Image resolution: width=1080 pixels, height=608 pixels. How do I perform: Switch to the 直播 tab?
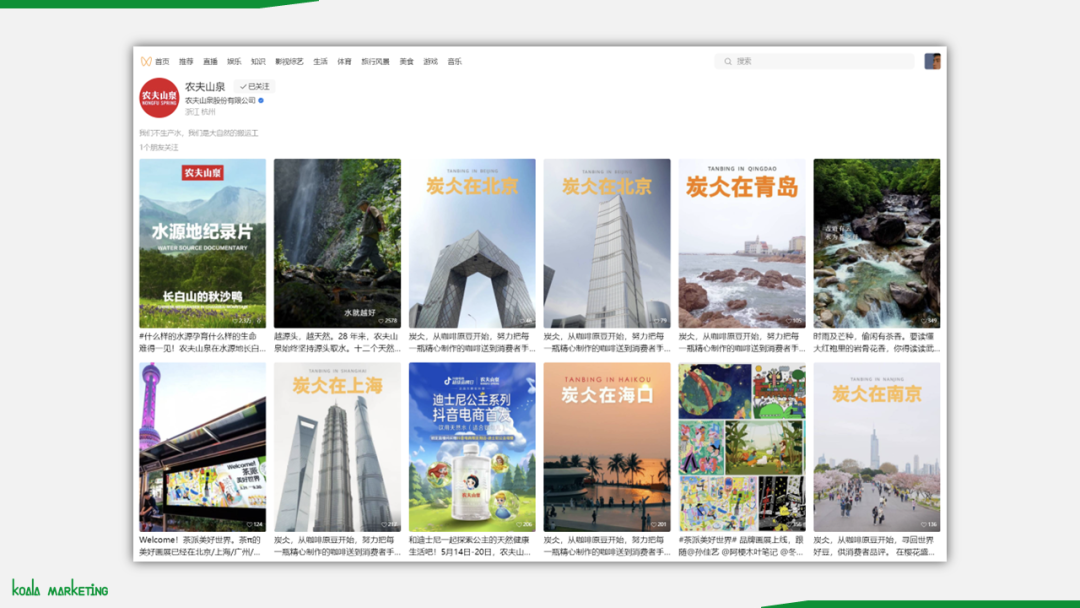[210, 61]
